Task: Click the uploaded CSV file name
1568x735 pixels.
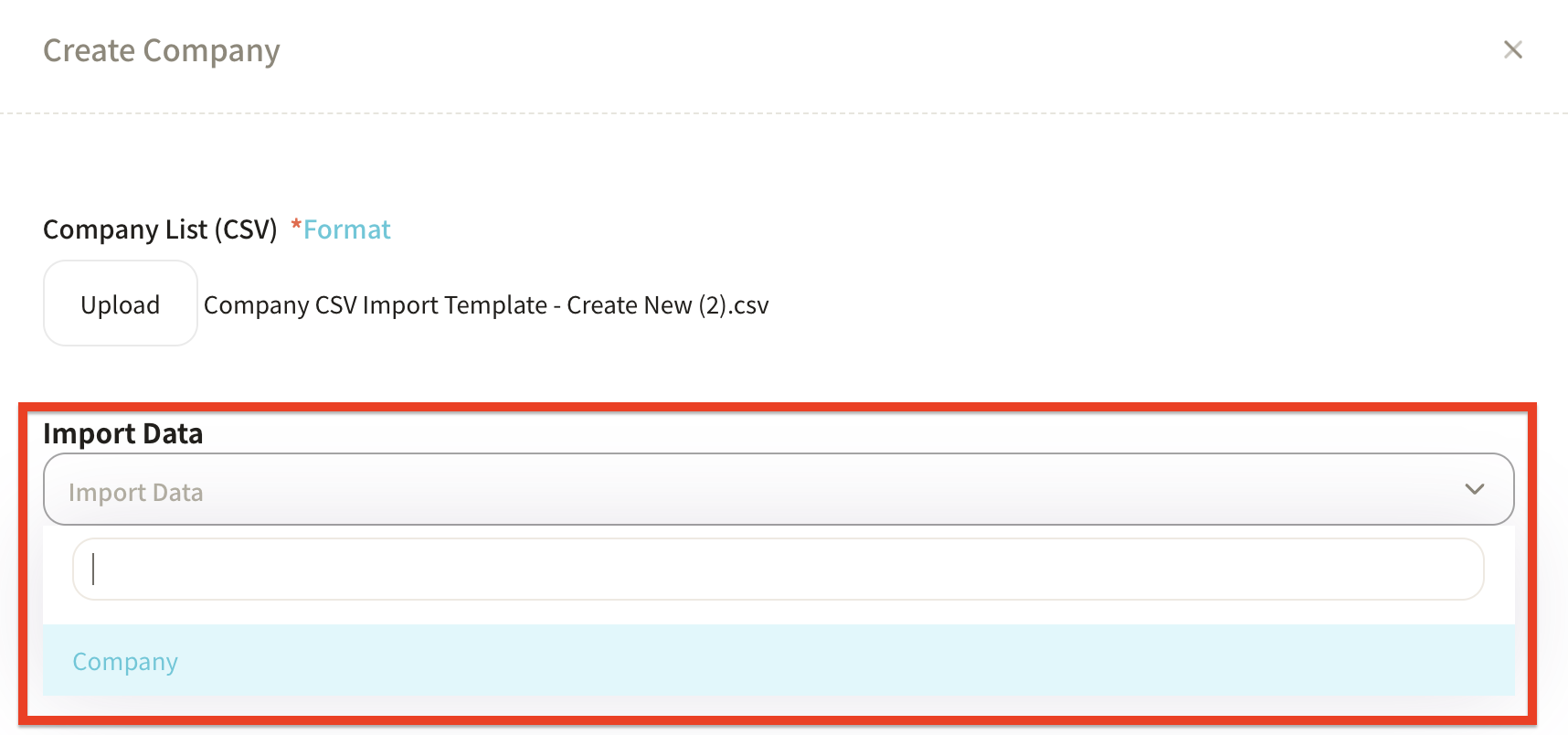Action: pos(485,304)
